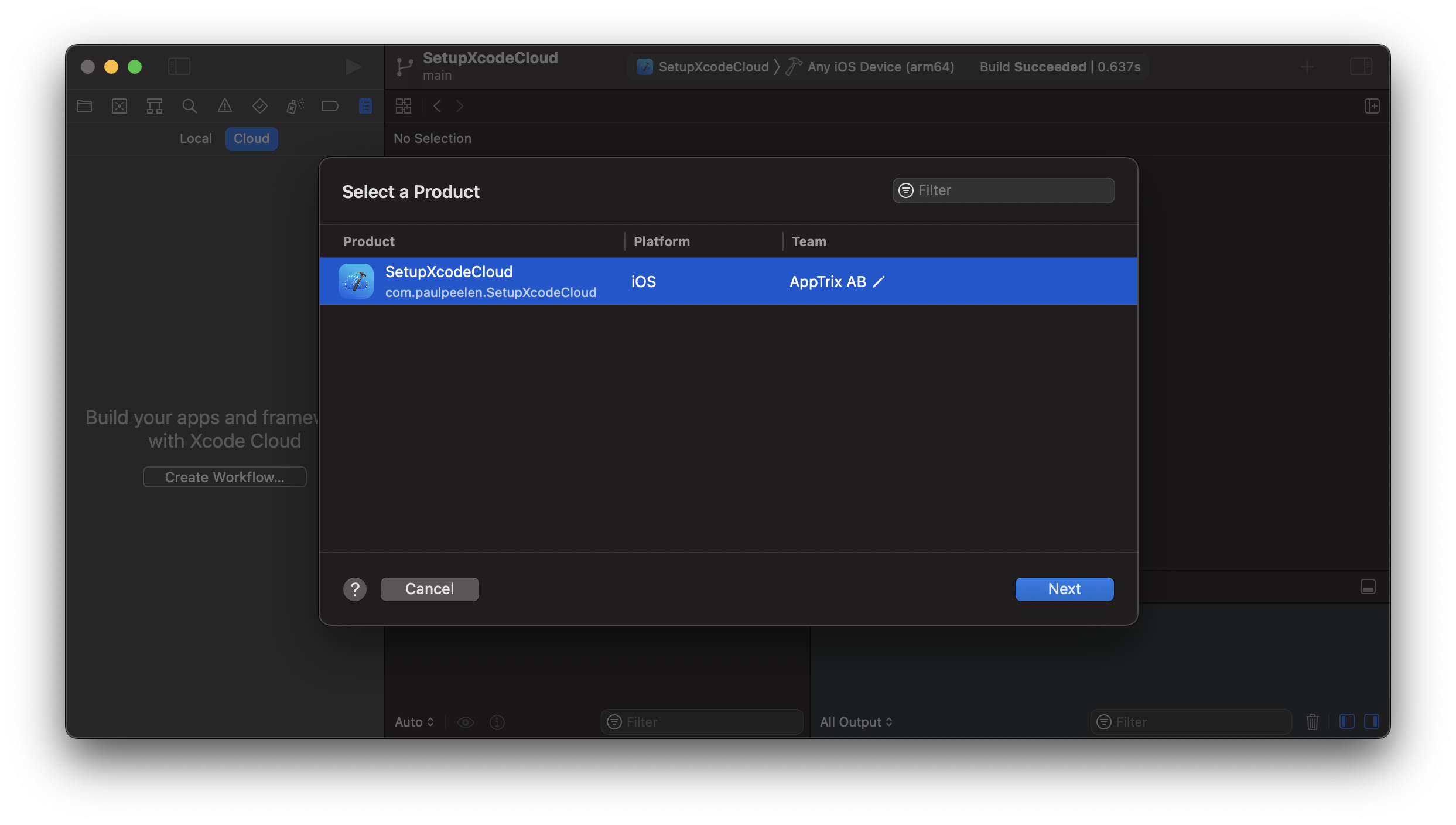Open the Test navigator diamond icon

pyautogui.click(x=260, y=106)
